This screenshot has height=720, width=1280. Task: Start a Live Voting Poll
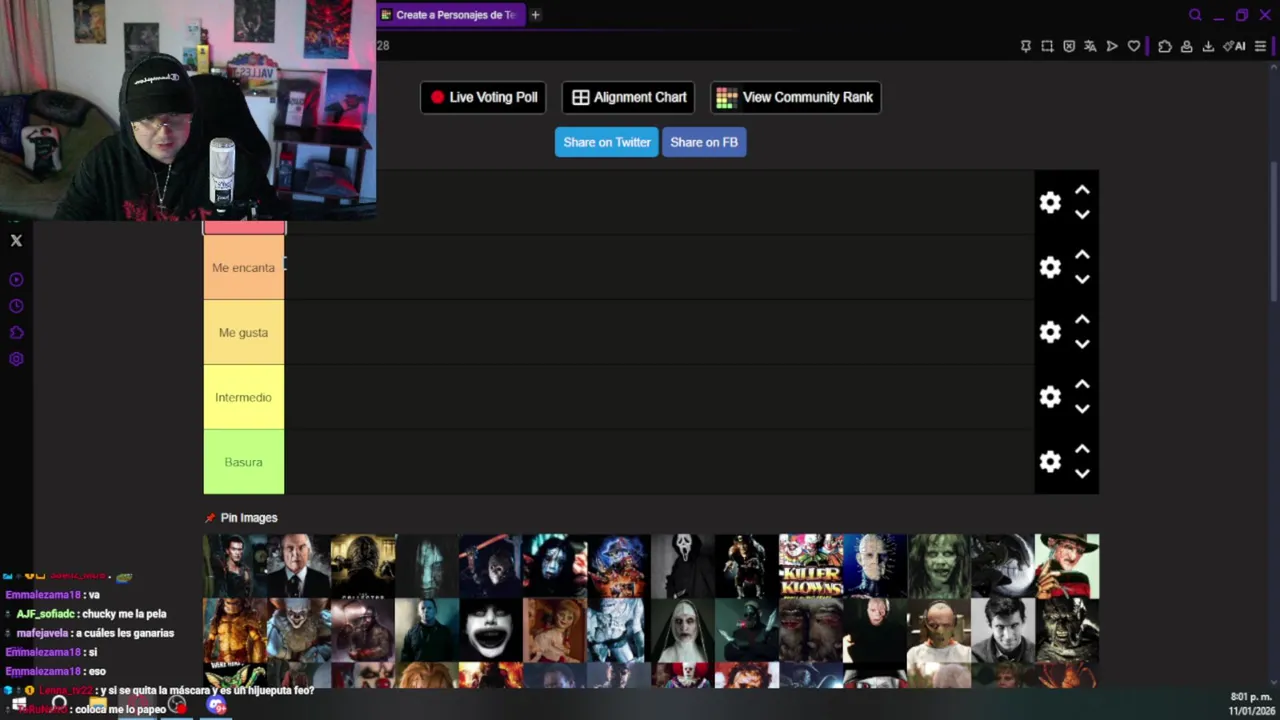click(x=484, y=97)
